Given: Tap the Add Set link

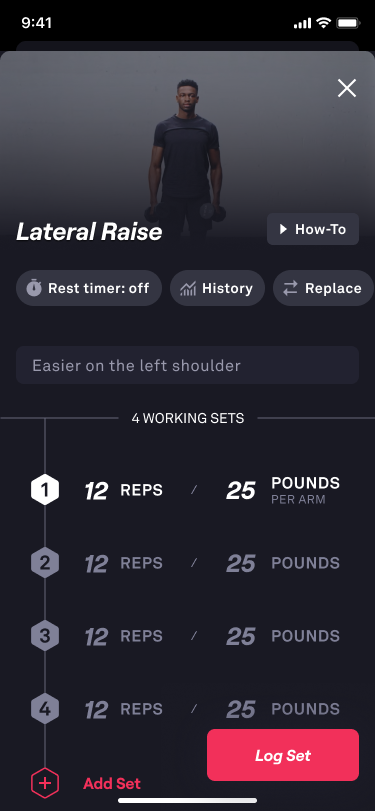Looking at the screenshot, I should click(112, 784).
